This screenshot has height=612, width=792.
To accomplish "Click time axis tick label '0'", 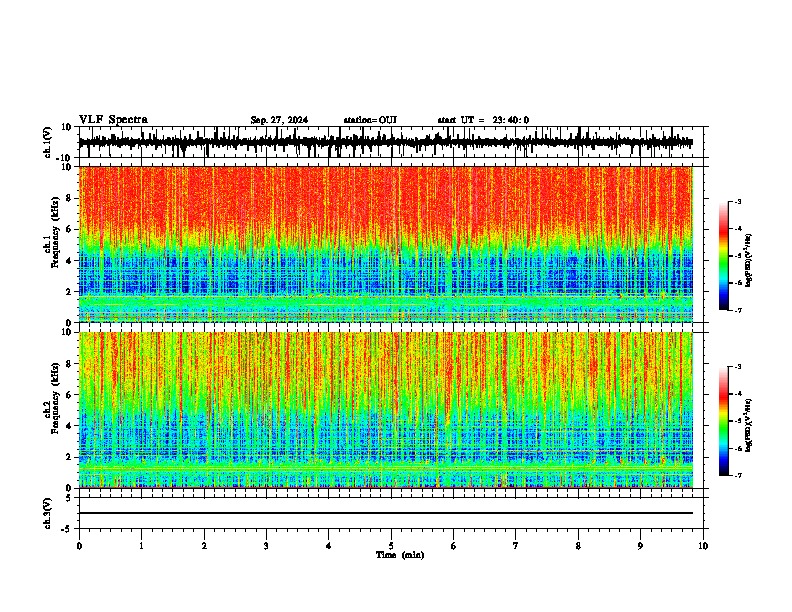I will [79, 546].
